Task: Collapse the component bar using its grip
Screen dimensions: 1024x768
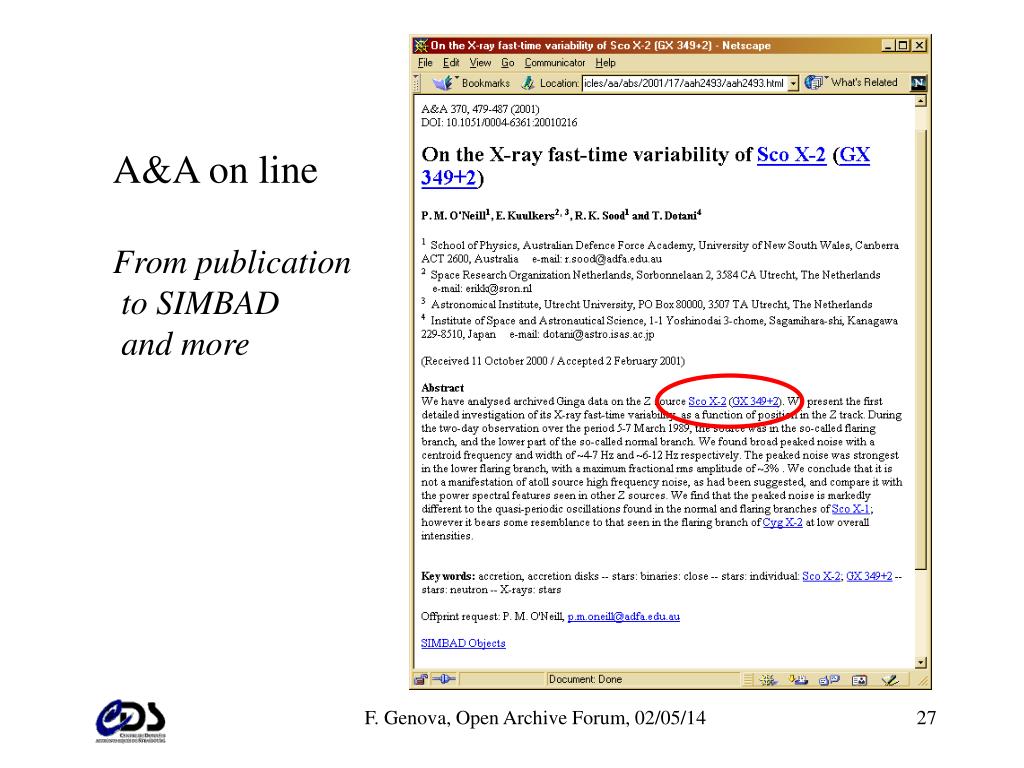Action: pos(748,680)
